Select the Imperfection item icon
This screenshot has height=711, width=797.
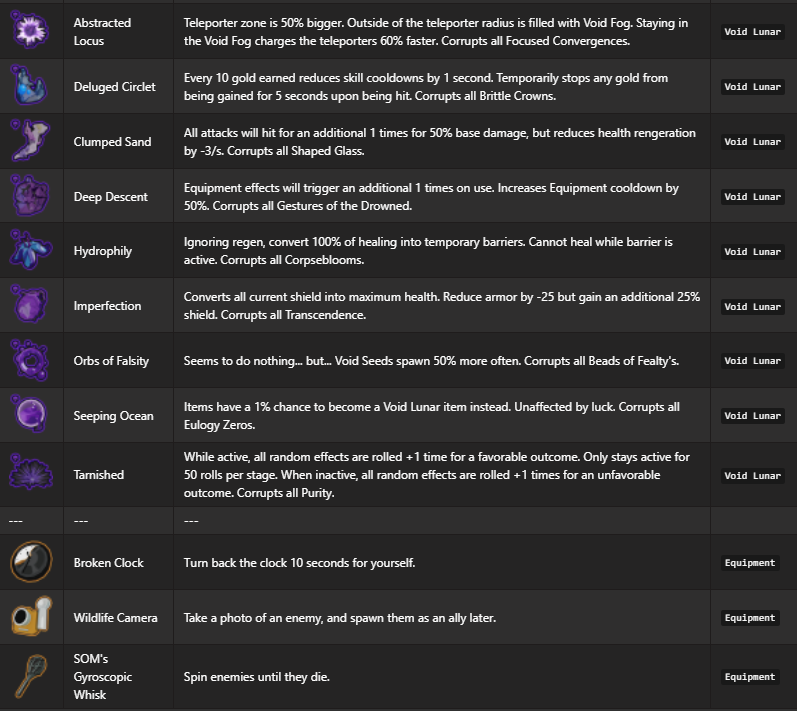coord(28,305)
